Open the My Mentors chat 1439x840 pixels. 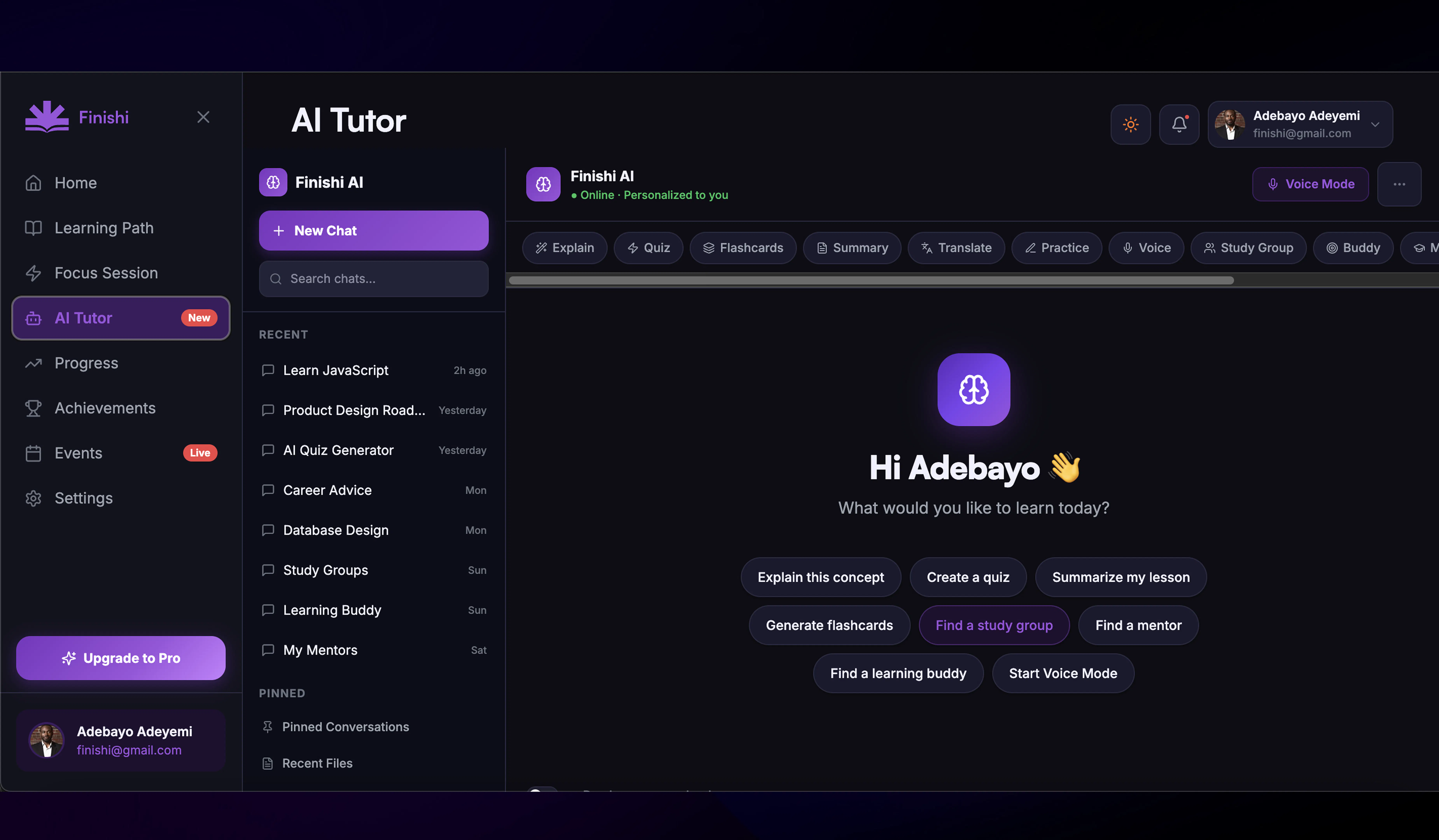coord(373,650)
